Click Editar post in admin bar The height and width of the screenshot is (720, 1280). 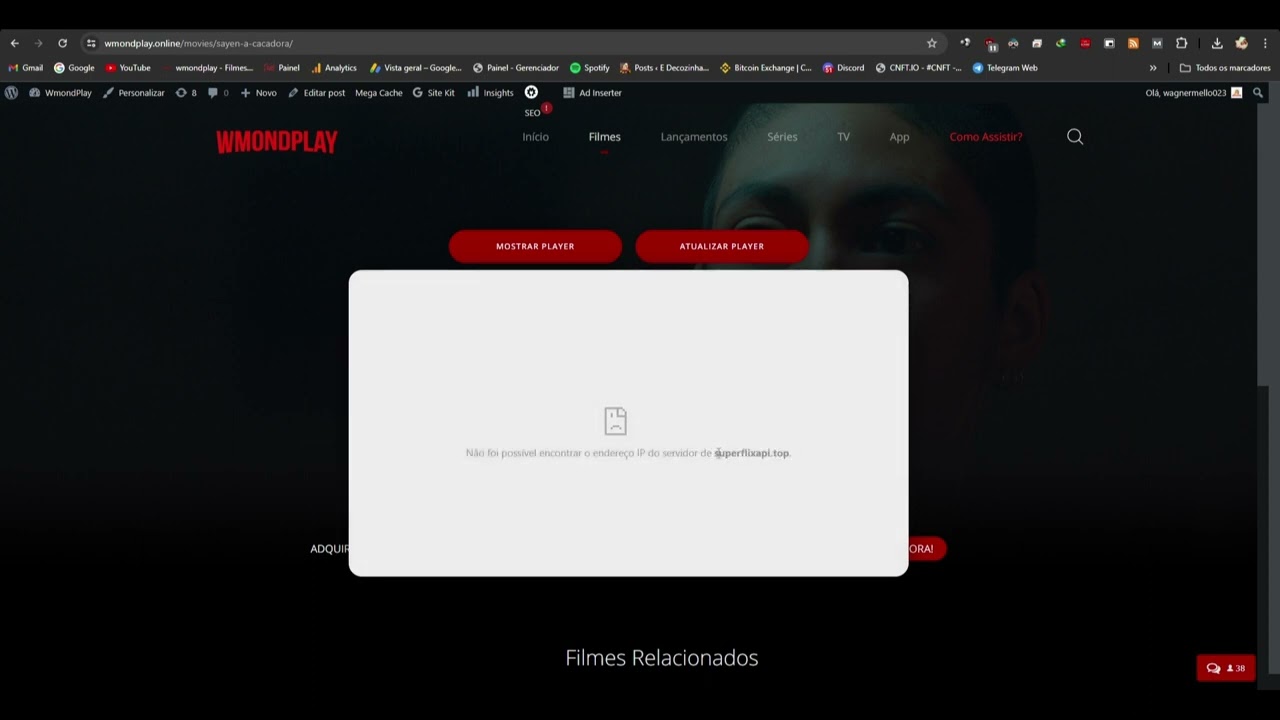point(316,93)
